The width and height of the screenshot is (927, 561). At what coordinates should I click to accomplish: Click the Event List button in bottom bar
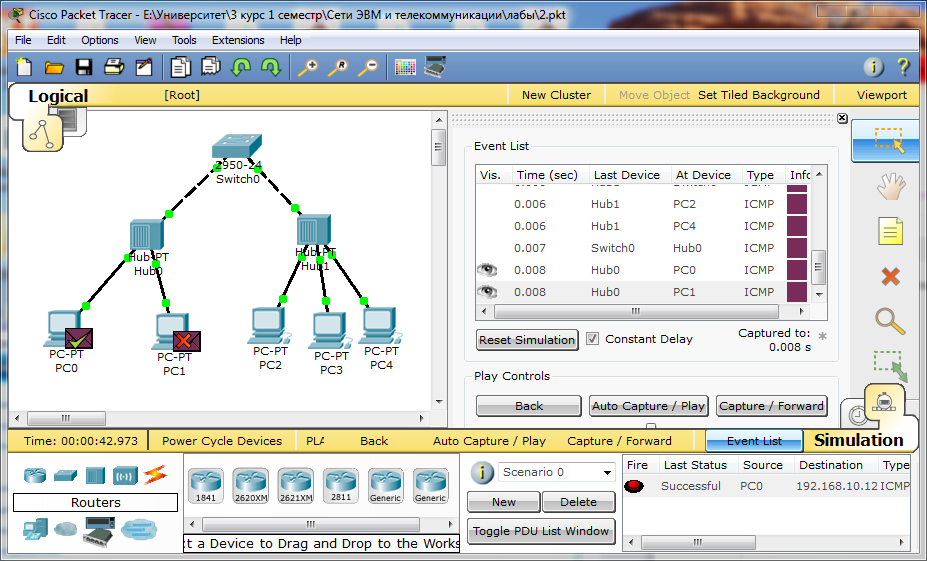coord(754,441)
